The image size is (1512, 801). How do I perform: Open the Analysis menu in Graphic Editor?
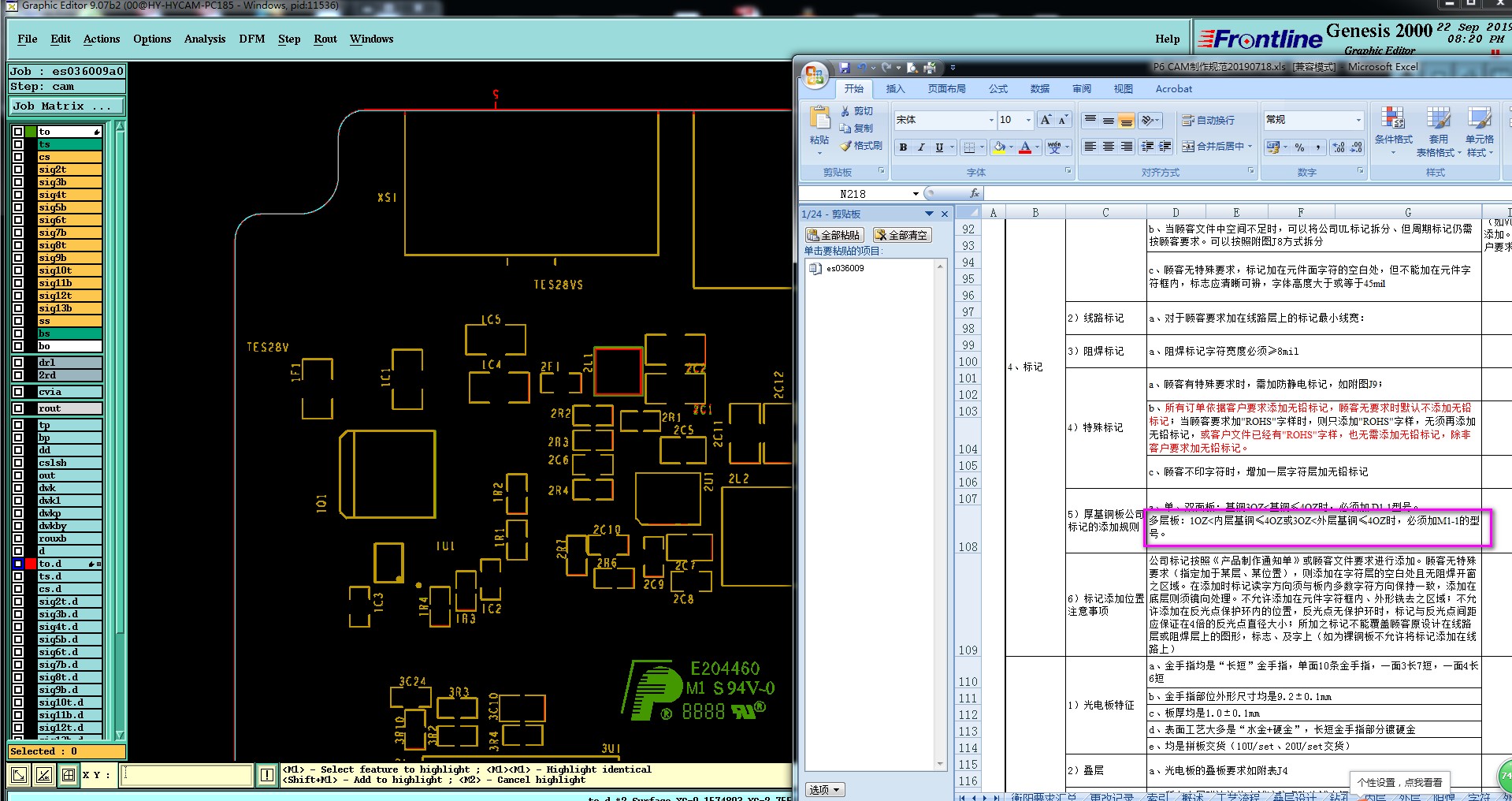[x=205, y=39]
